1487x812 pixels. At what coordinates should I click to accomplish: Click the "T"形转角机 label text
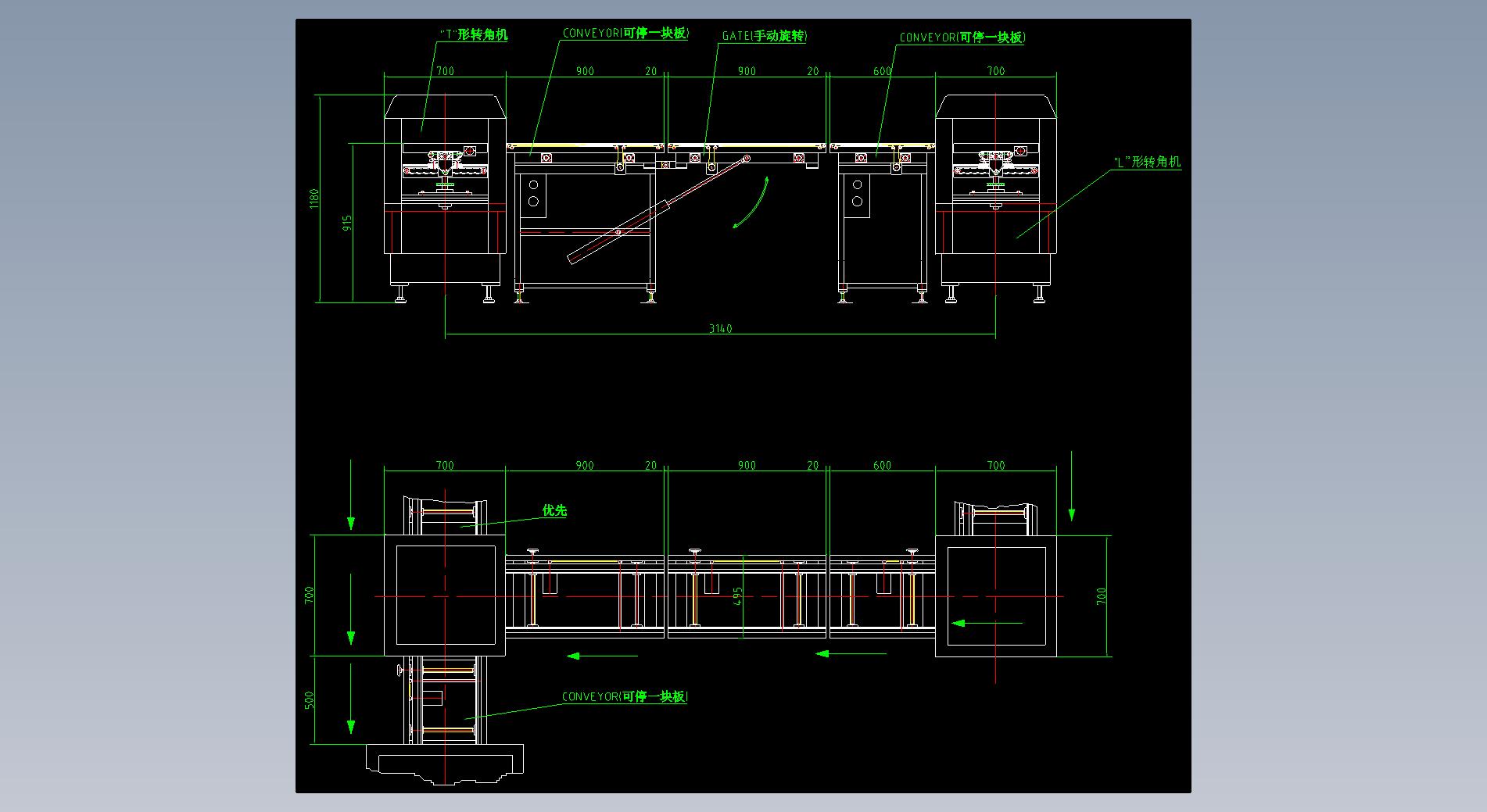[473, 35]
